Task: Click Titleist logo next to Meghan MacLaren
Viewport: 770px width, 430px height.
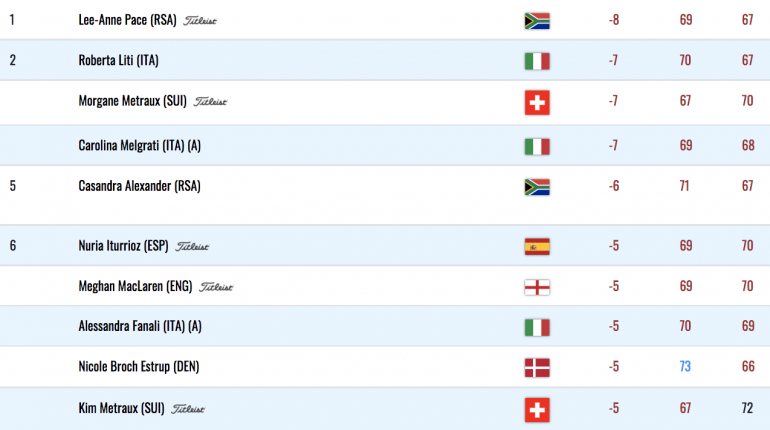Action: [216, 287]
